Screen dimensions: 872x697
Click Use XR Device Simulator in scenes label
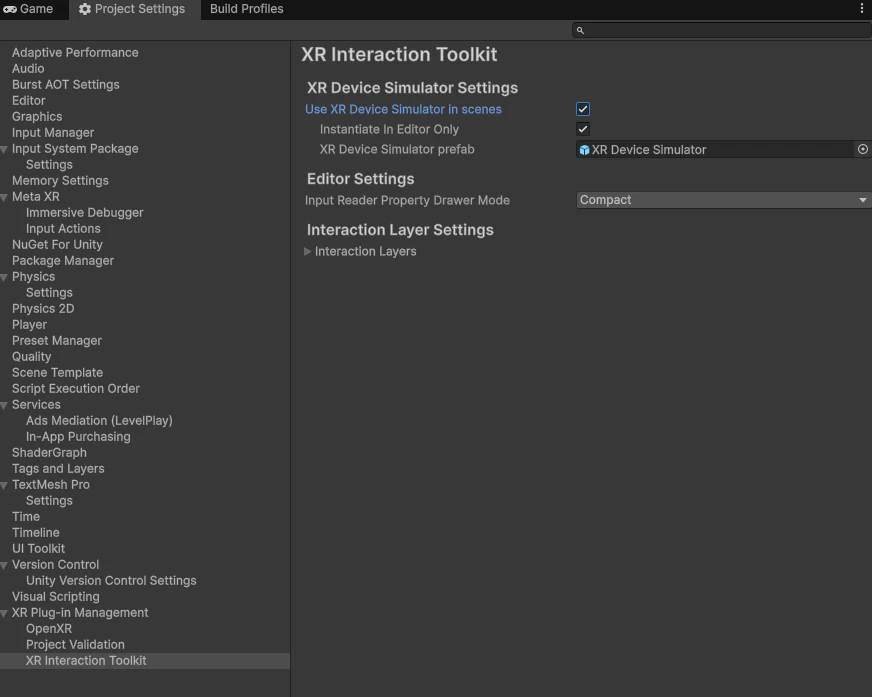(x=403, y=110)
